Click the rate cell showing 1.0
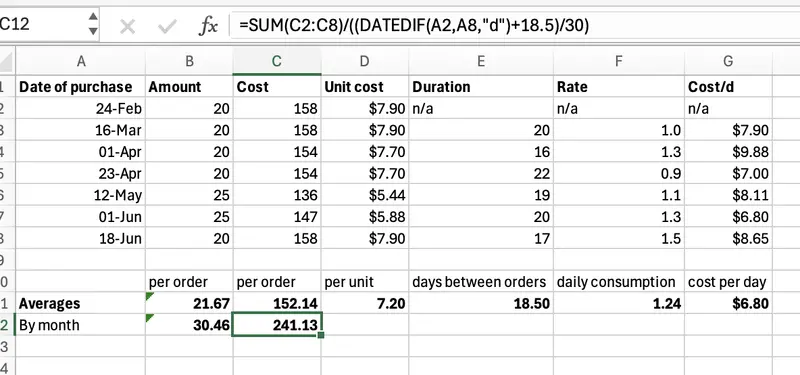Viewport: 800px width, 375px height. (x=619, y=130)
